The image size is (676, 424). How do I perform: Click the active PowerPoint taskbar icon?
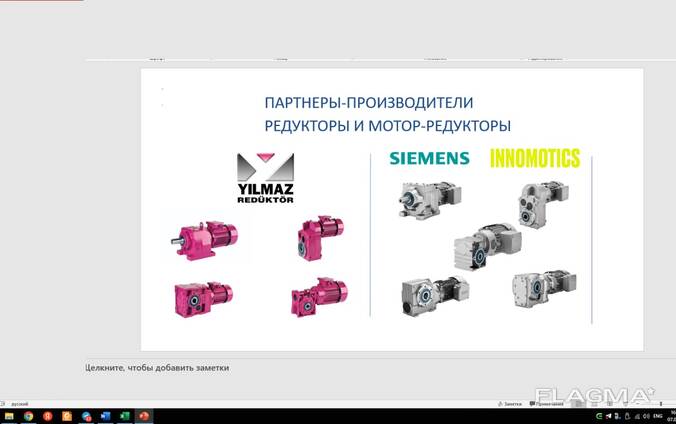click(144, 416)
